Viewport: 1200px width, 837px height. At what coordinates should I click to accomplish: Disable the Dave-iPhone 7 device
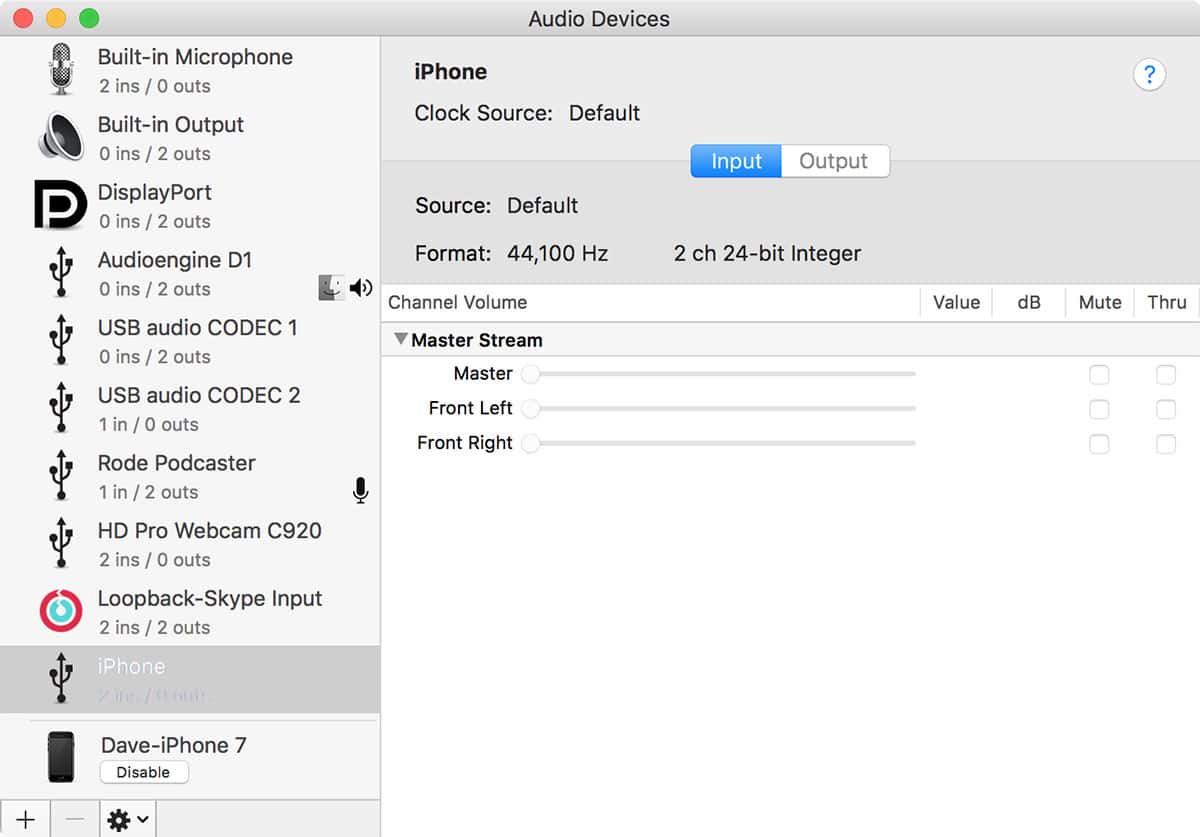pos(144,772)
